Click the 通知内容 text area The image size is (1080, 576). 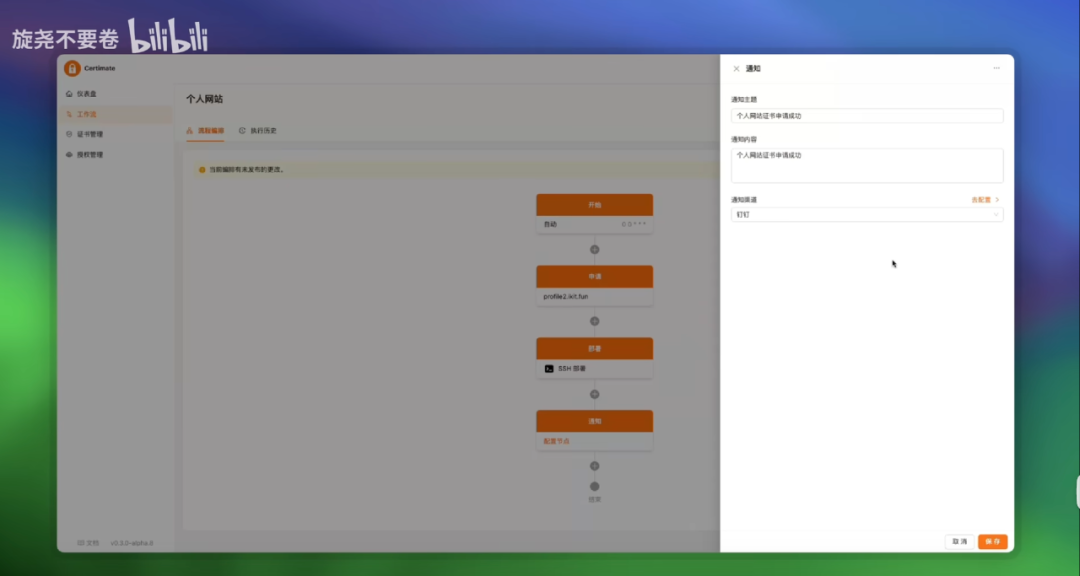[866, 165]
